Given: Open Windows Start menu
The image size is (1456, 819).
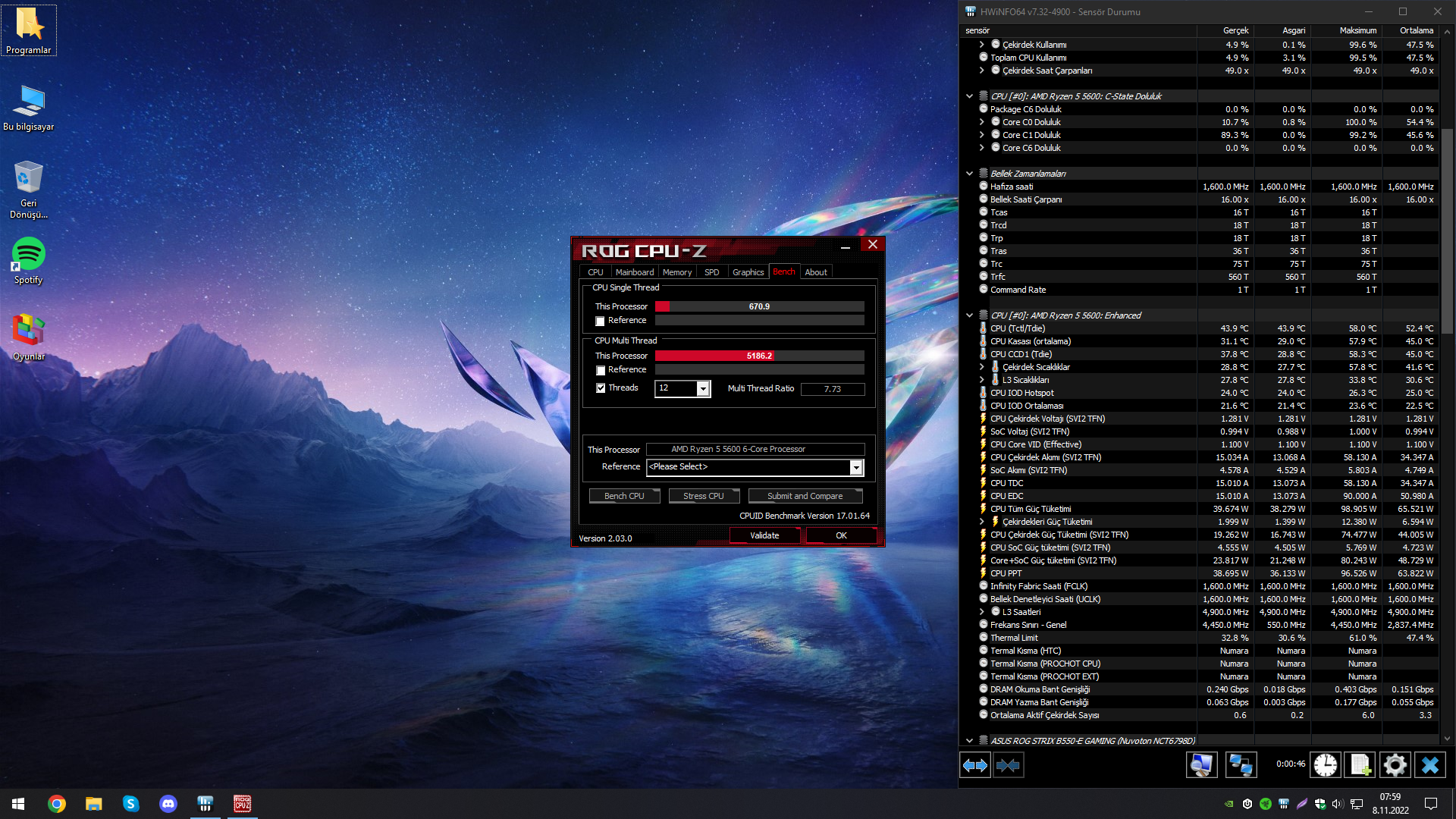Looking at the screenshot, I should (18, 804).
